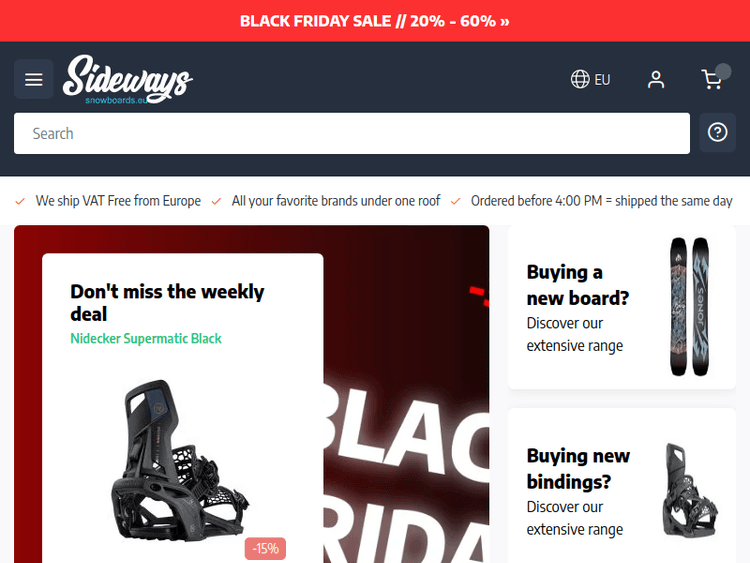The image size is (750, 563).
Task: Open the user account icon
Action: [656, 79]
